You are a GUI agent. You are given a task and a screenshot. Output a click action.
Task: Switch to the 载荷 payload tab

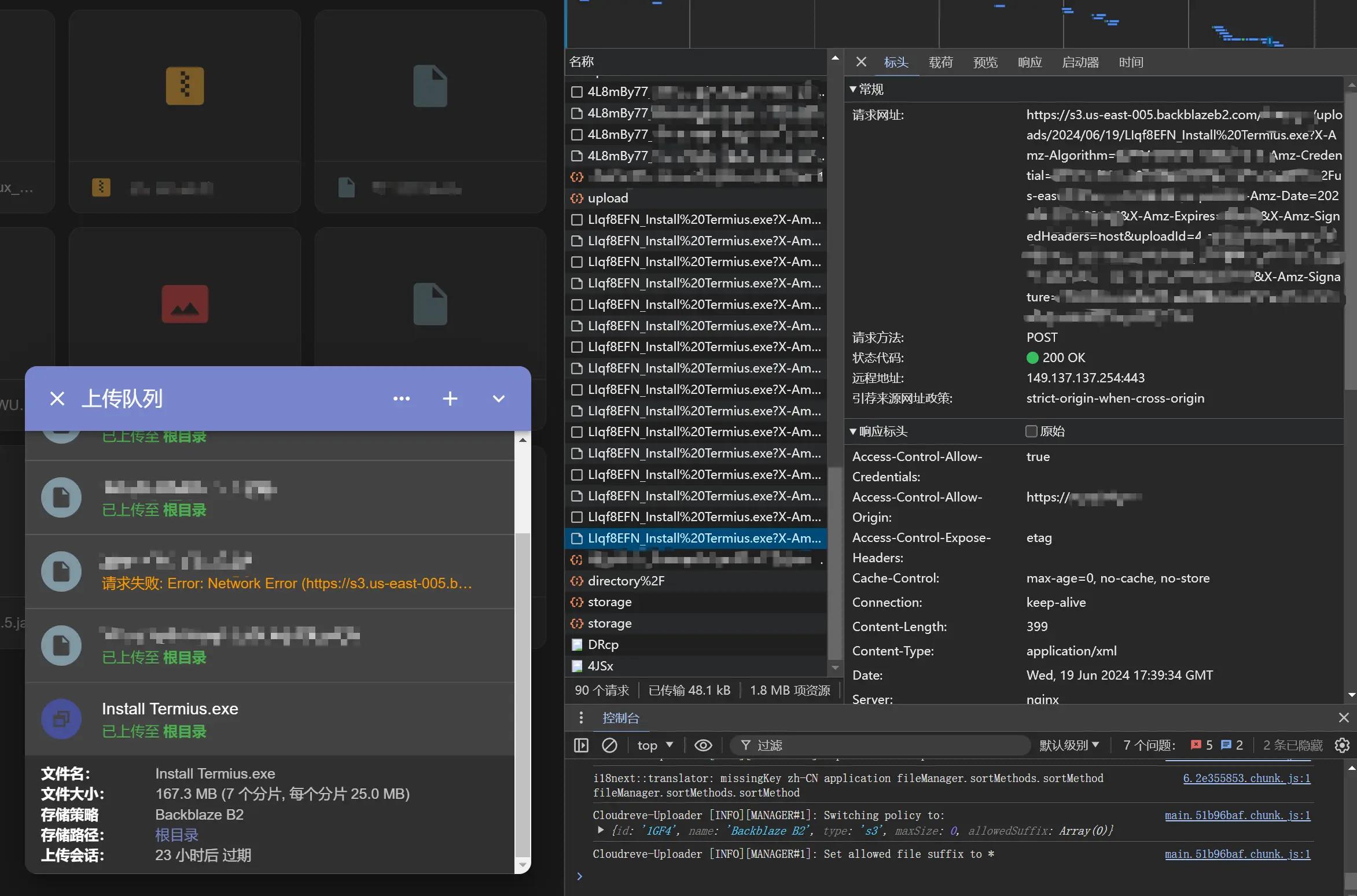point(940,62)
